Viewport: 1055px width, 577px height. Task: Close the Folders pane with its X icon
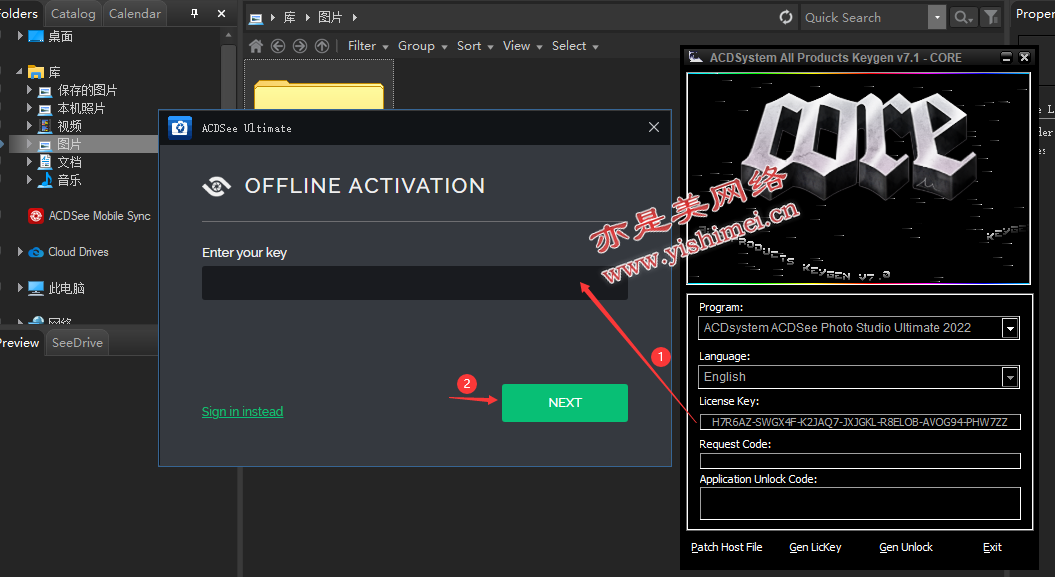click(x=221, y=13)
